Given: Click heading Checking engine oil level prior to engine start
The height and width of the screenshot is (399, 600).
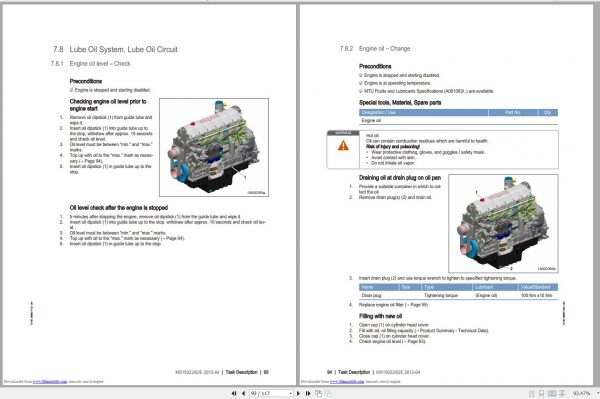Looking at the screenshot, I should point(108,105).
